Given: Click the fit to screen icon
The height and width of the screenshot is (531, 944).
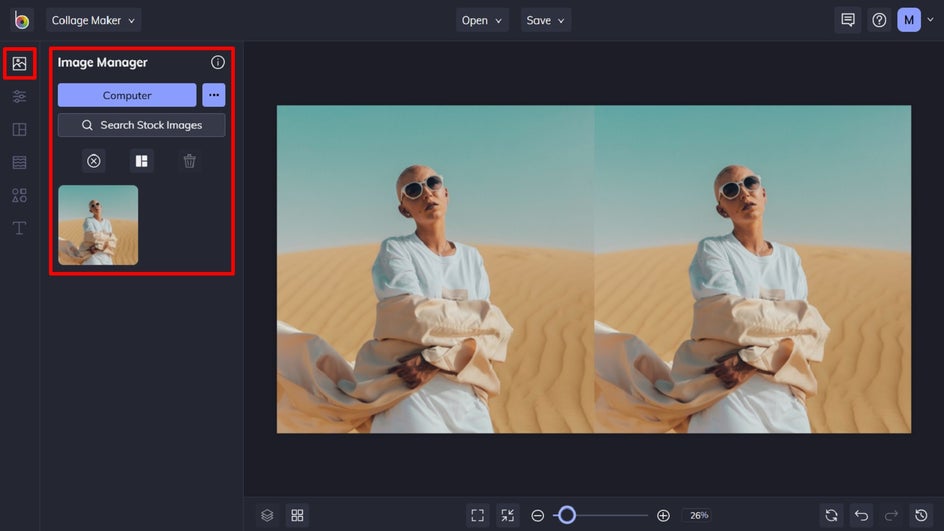Looking at the screenshot, I should [477, 515].
